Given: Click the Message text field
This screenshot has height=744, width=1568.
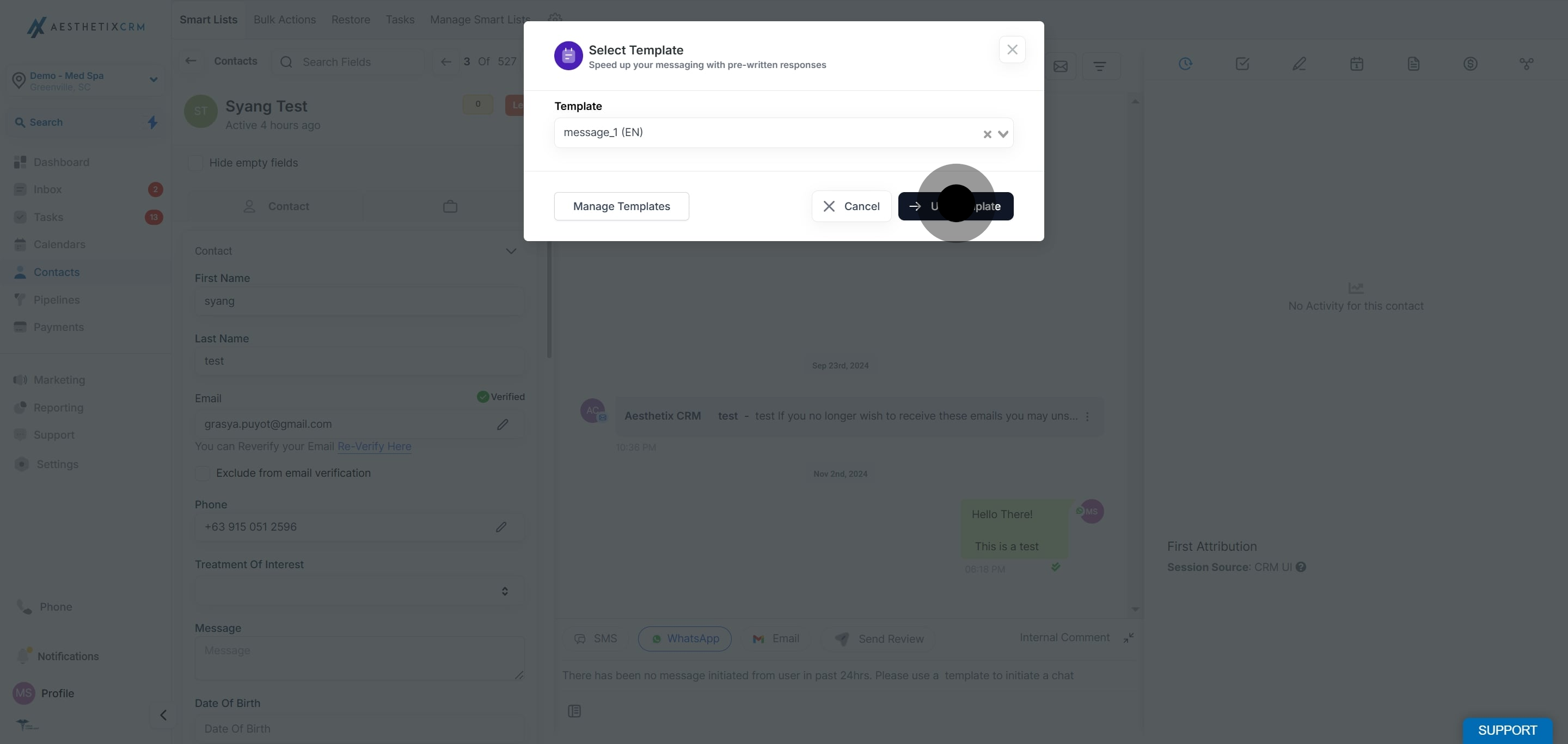Looking at the screenshot, I should pyautogui.click(x=359, y=657).
